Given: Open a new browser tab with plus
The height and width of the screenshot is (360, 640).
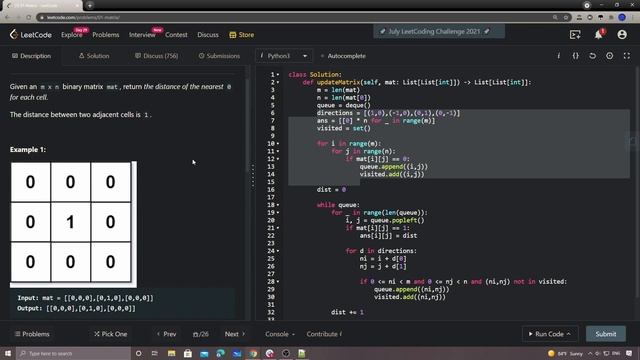Looking at the screenshot, I should (x=90, y=5).
